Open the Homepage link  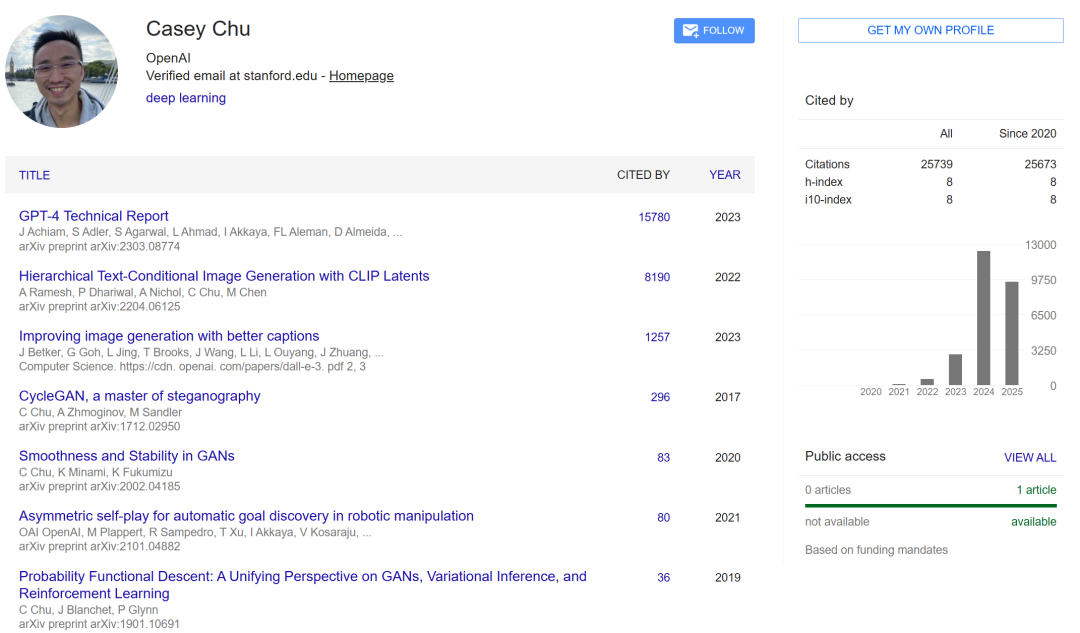[x=361, y=76]
